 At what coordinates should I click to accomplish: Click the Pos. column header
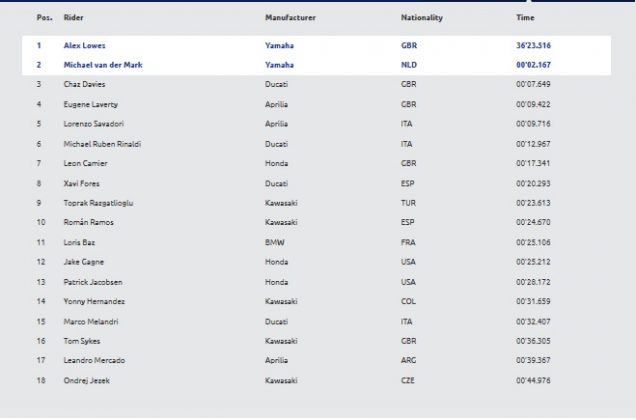44,18
